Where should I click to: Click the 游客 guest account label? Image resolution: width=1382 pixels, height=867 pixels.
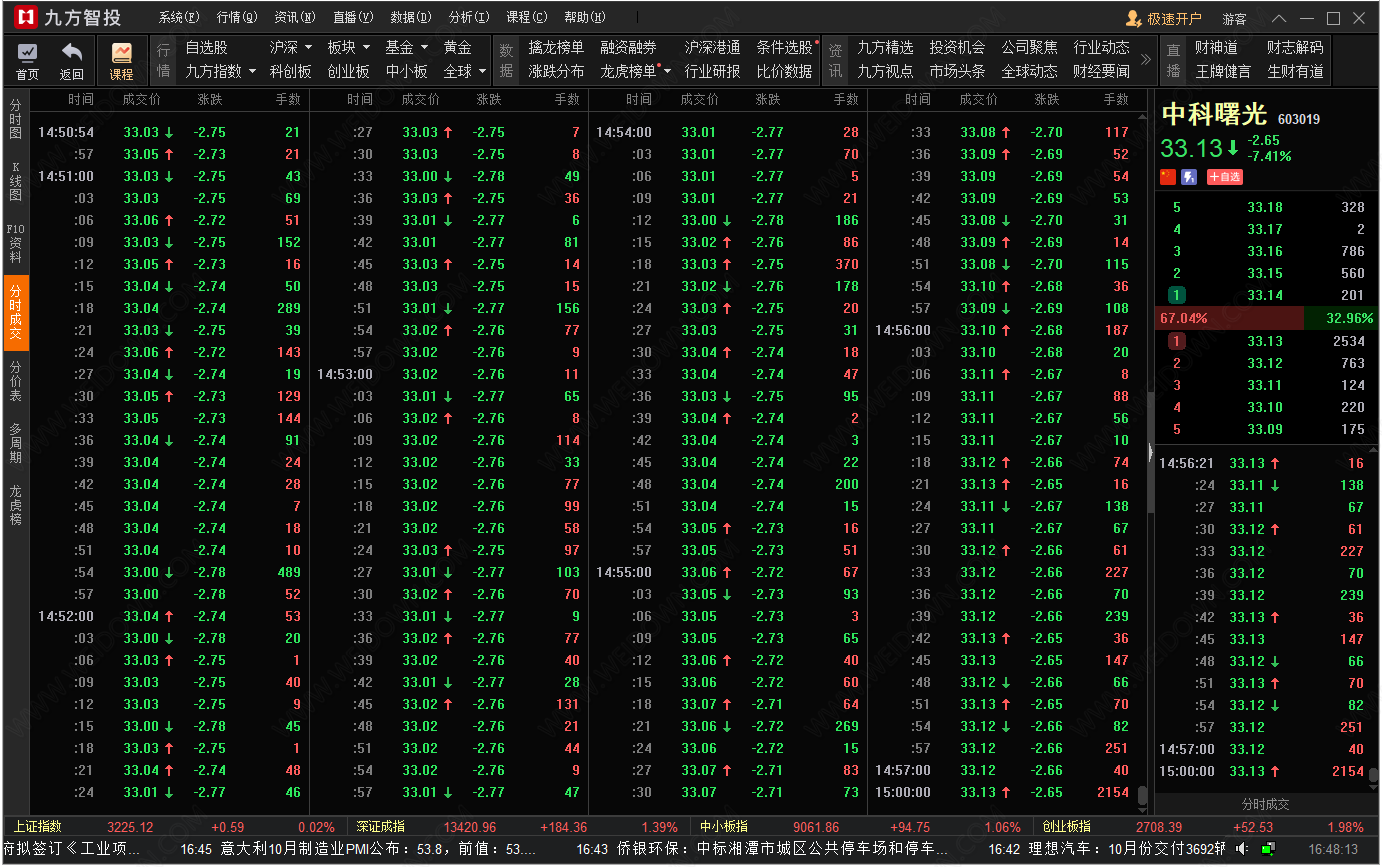pos(1234,18)
